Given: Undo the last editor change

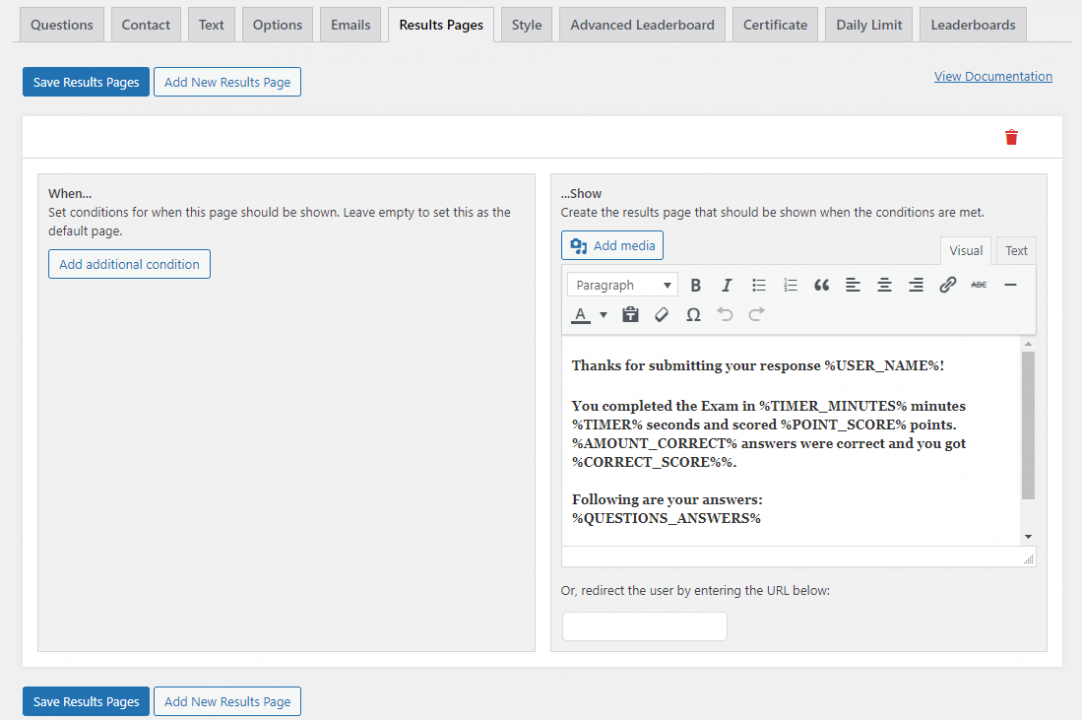Looking at the screenshot, I should 724,314.
